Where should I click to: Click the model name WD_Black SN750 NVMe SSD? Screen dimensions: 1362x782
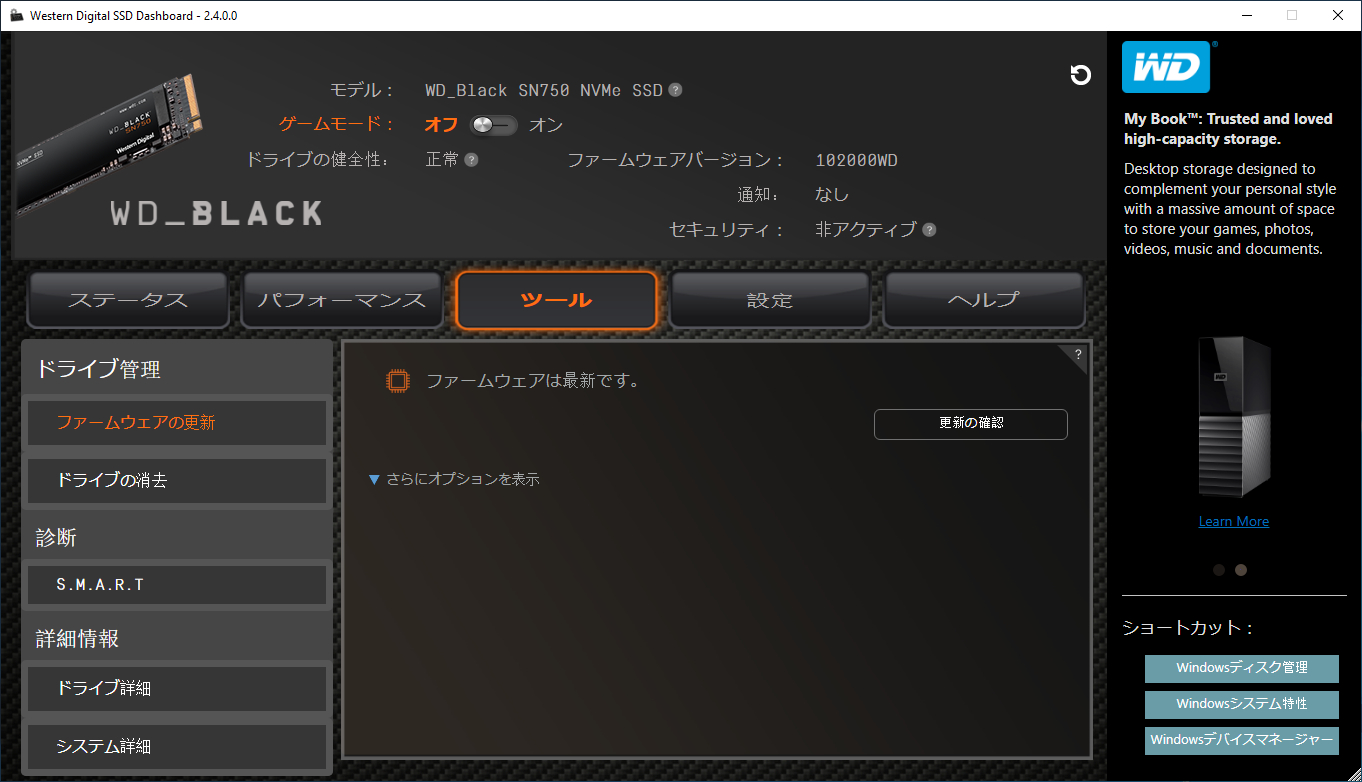coord(544,90)
